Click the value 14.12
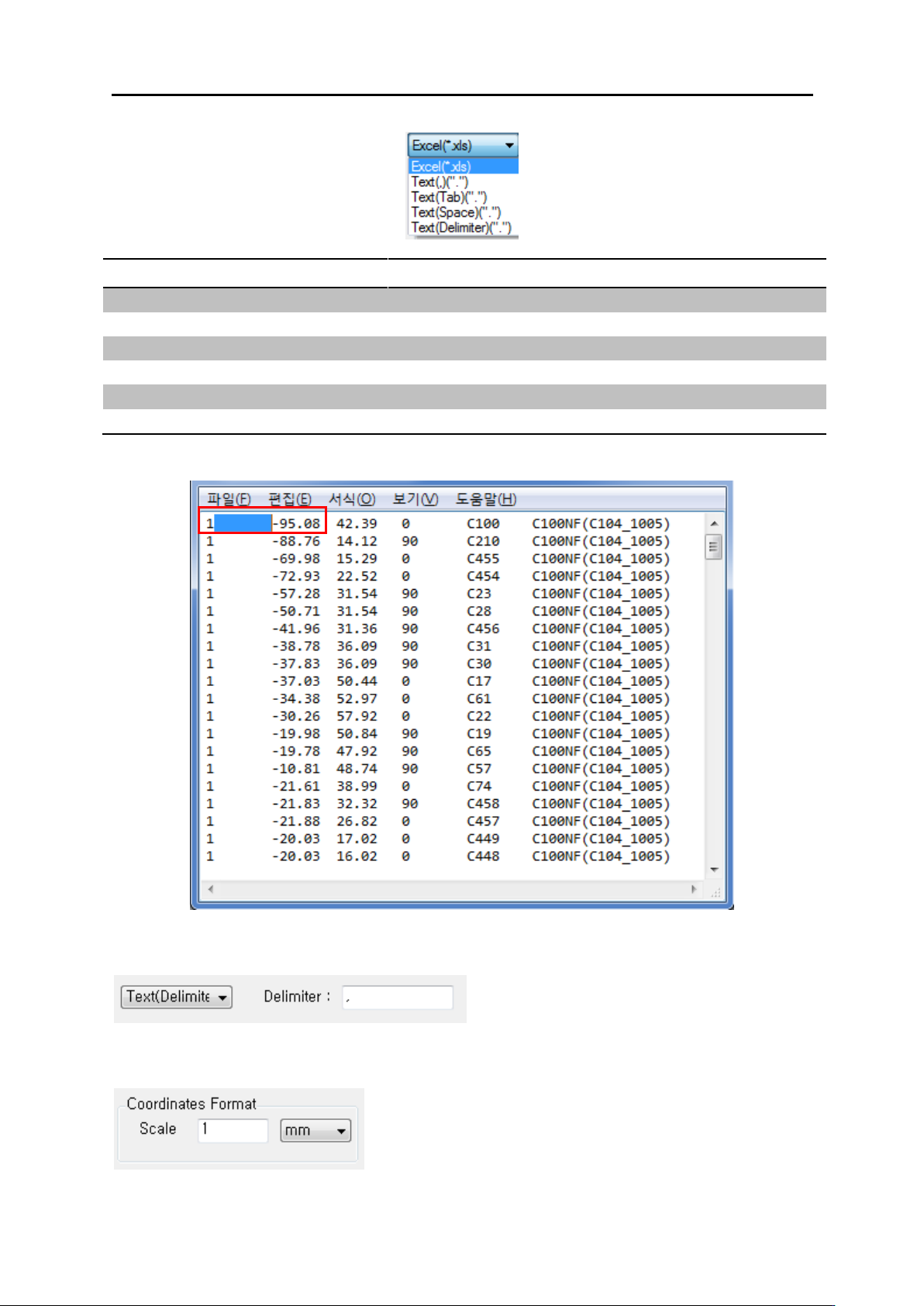 coord(357,541)
